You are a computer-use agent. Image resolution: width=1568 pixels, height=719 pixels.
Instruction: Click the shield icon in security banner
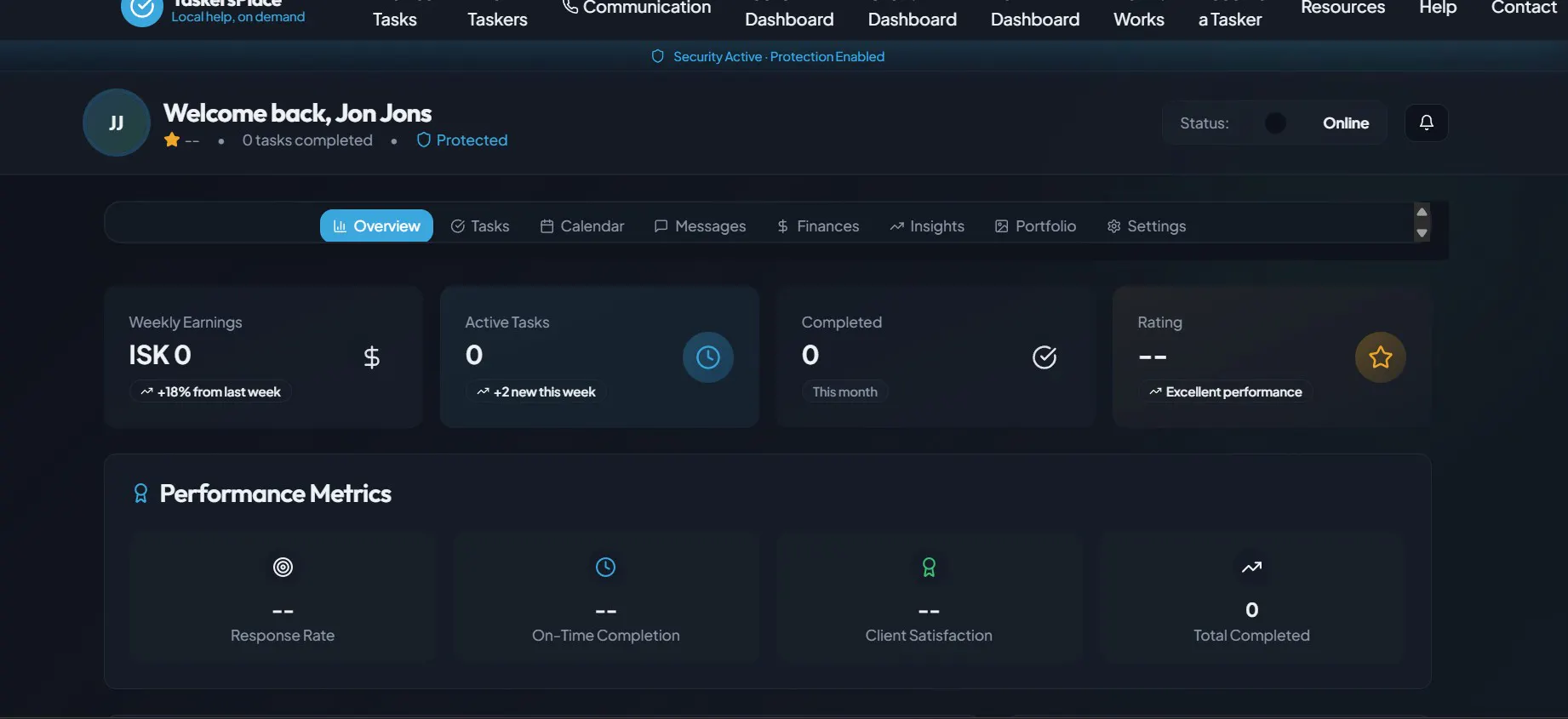coord(657,56)
